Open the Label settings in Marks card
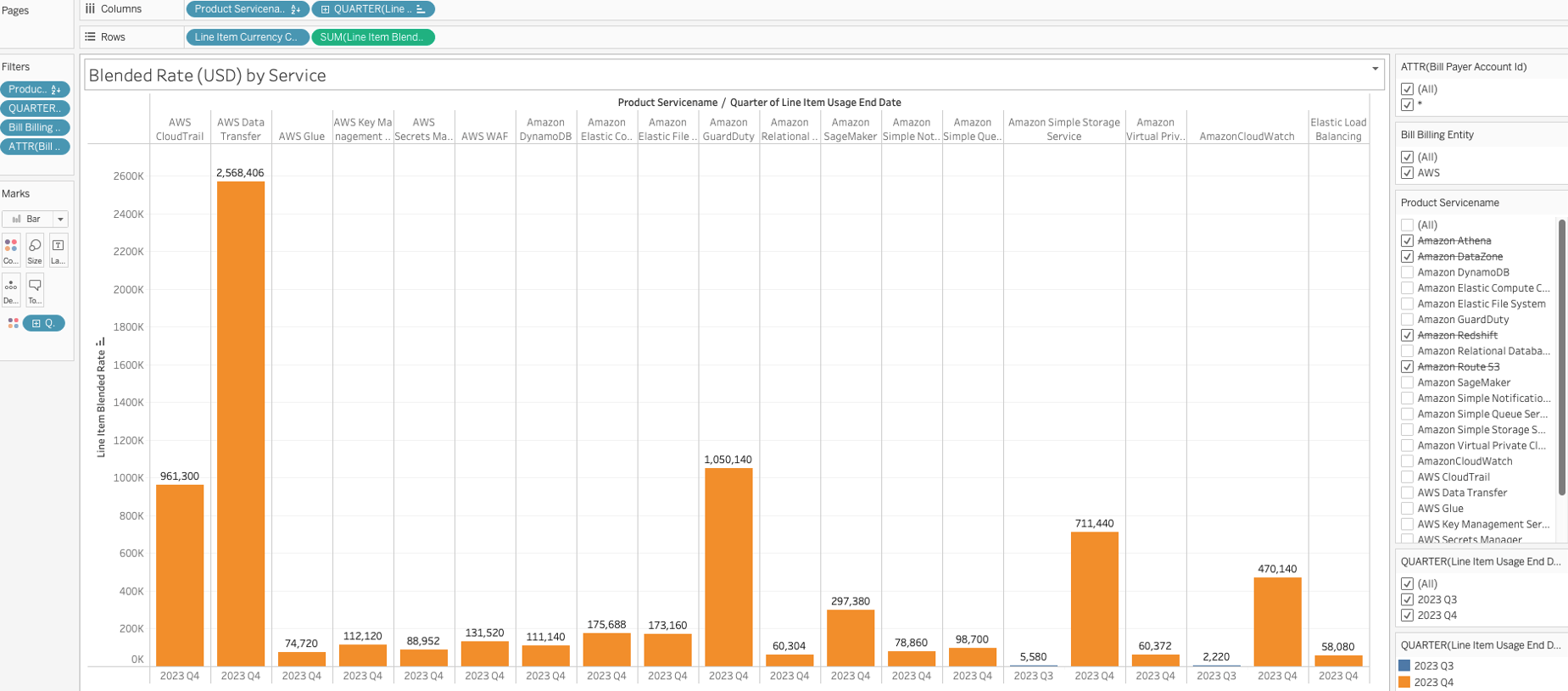The width and height of the screenshot is (1568, 691). tap(58, 250)
